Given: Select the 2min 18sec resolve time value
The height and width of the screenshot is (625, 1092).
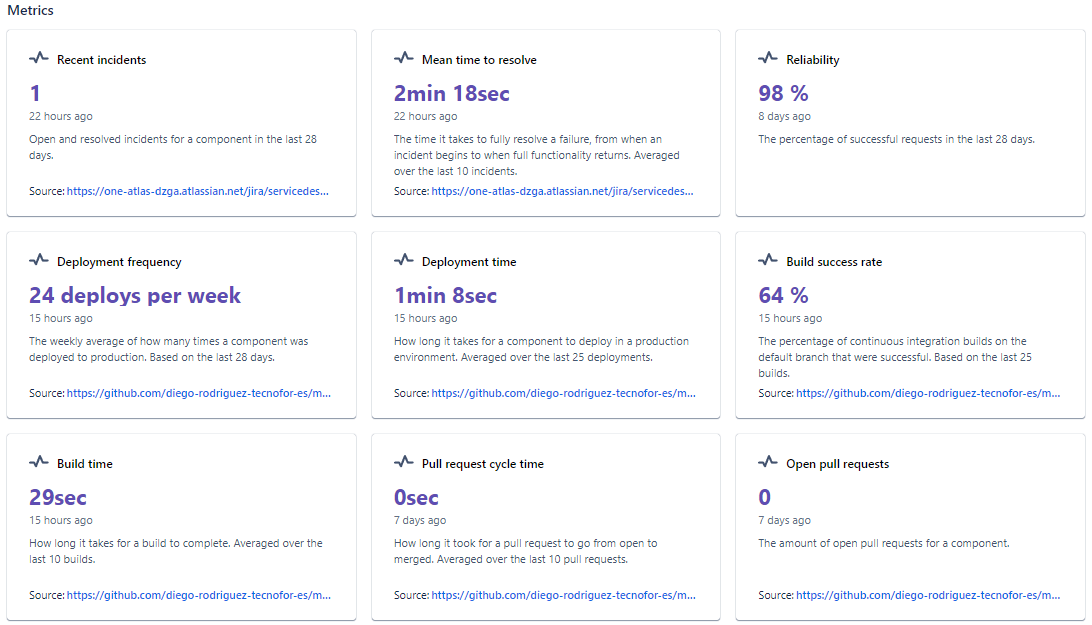Looking at the screenshot, I should (x=451, y=93).
